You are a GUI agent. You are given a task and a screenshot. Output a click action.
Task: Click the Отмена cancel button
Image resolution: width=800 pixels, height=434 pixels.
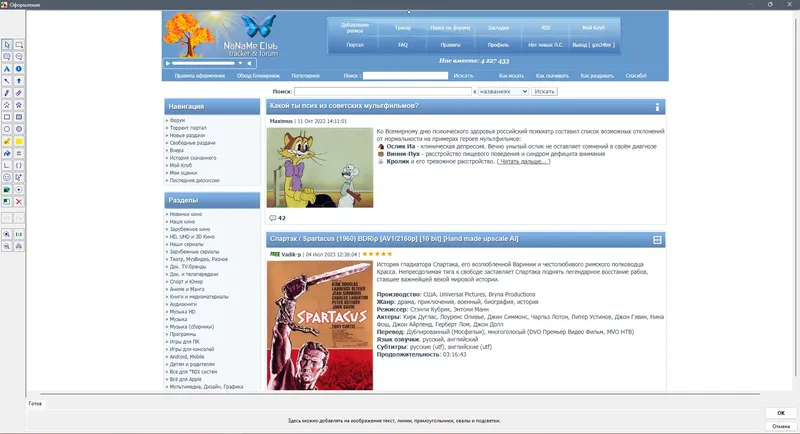[781, 426]
